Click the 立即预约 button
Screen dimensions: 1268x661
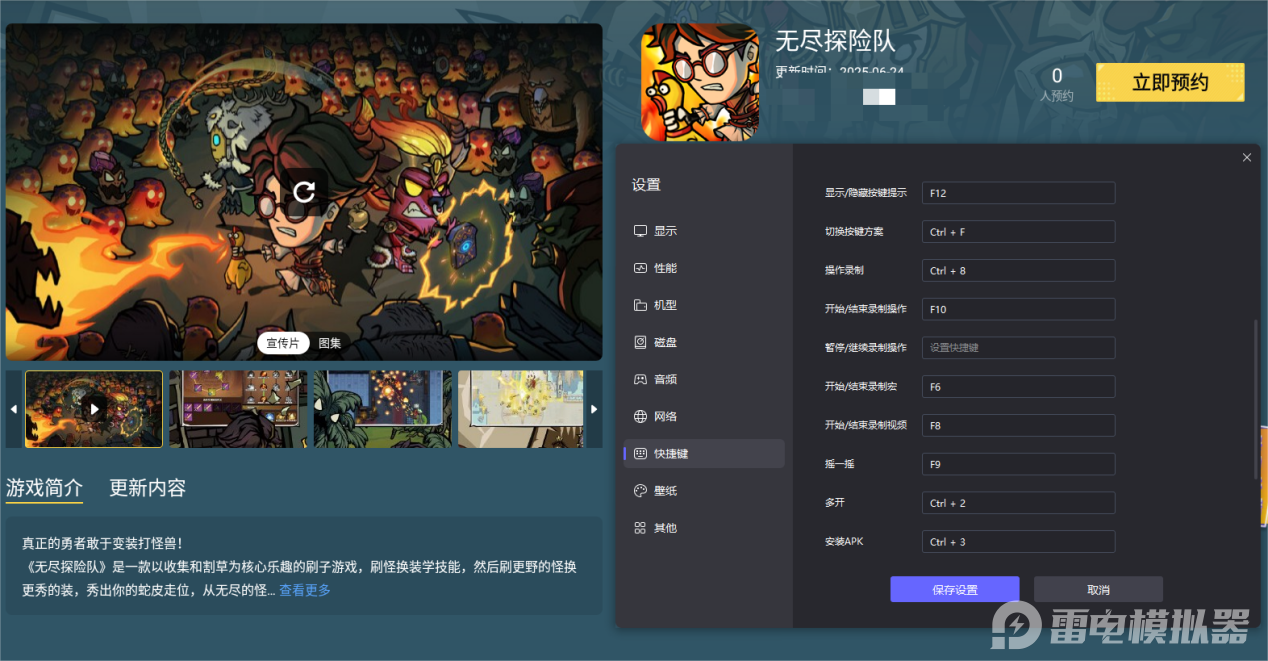tap(1170, 83)
